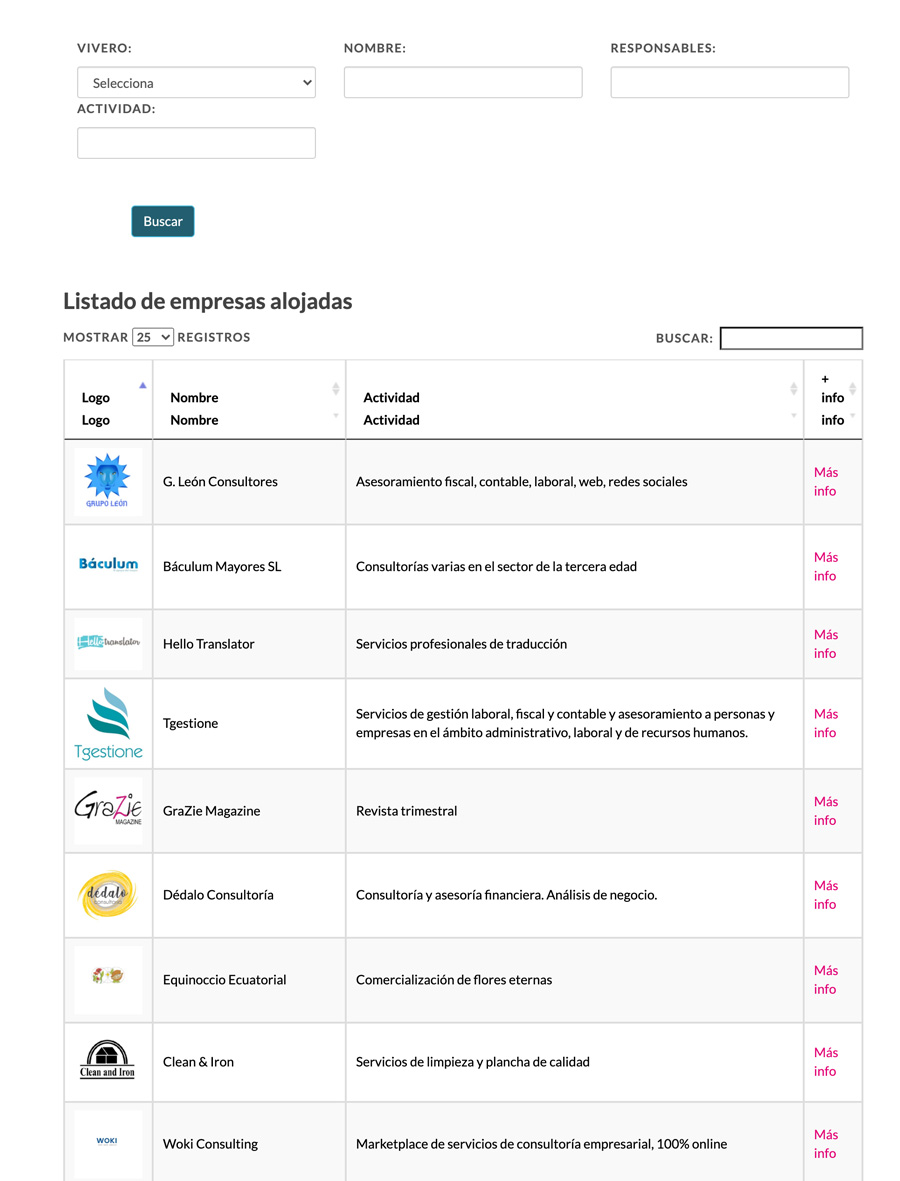Click the Tgestione logo

[108, 723]
